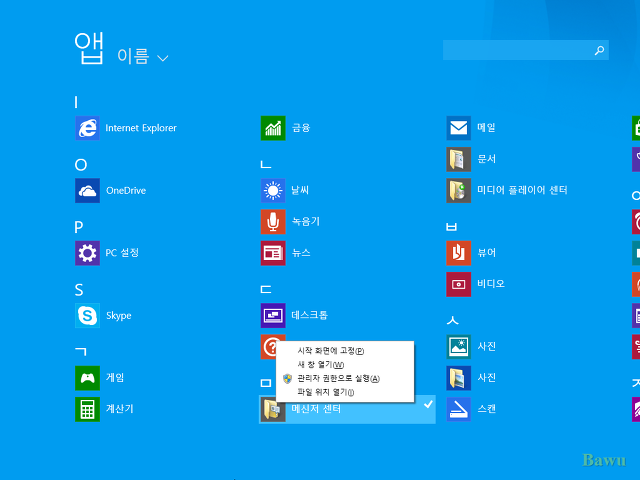The width and height of the screenshot is (640, 480).
Task: Open the 문서 documents folder icon
Action: point(459,159)
